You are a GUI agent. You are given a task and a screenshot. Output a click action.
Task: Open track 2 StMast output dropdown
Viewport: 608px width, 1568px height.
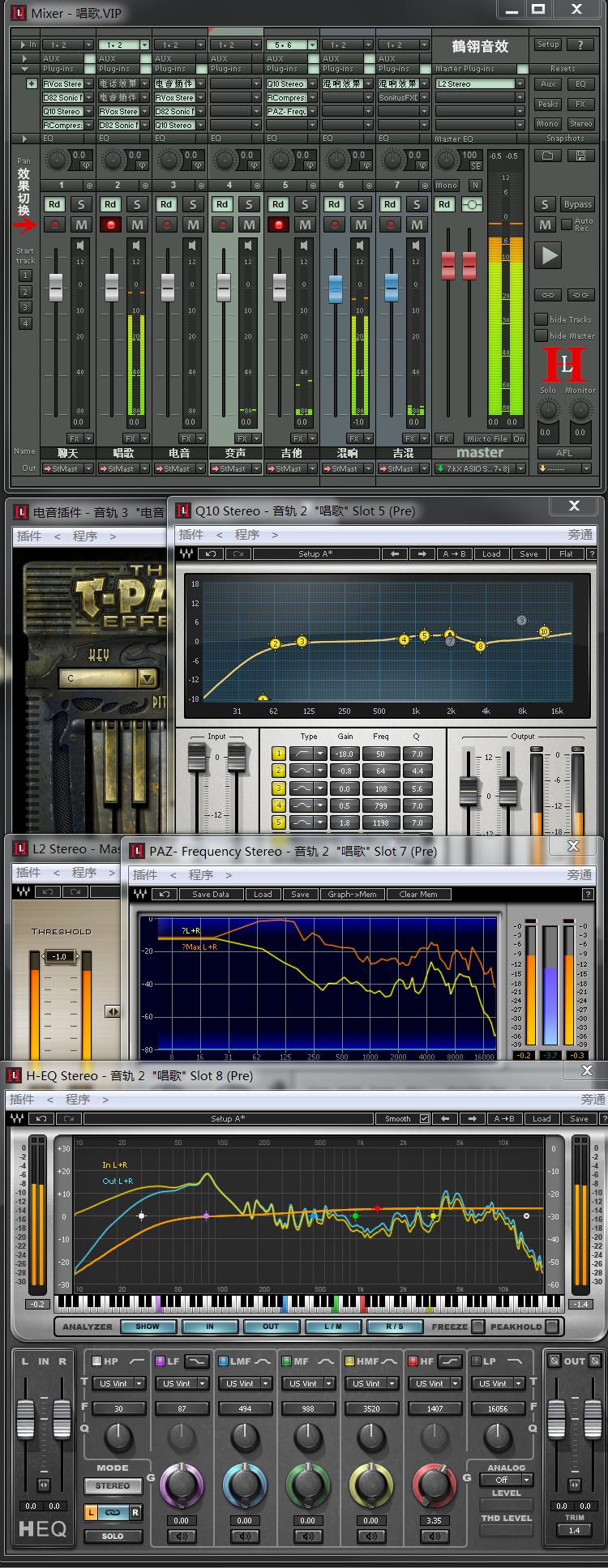(x=145, y=468)
